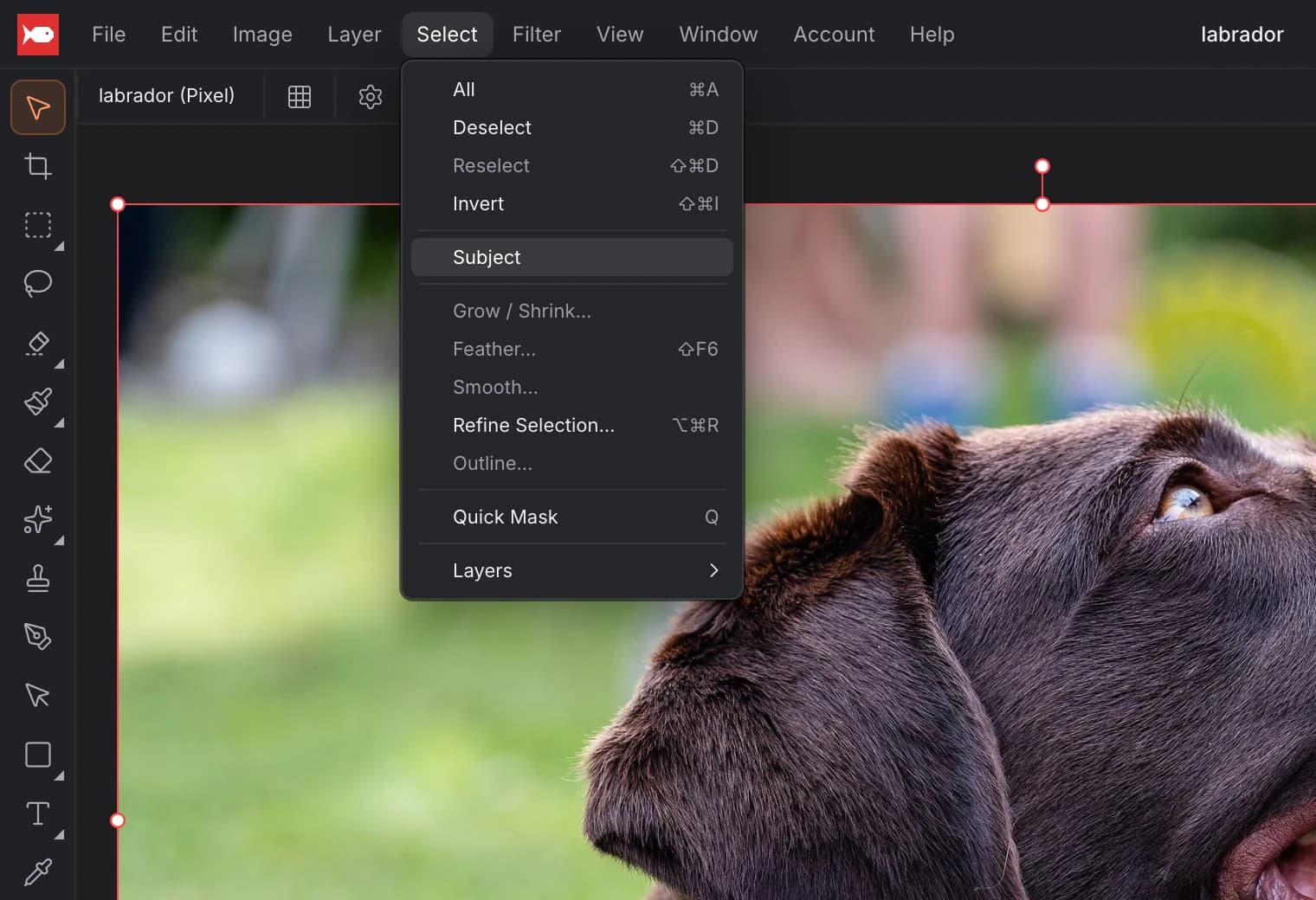
Task: Select the Pen tool
Action: (38, 637)
